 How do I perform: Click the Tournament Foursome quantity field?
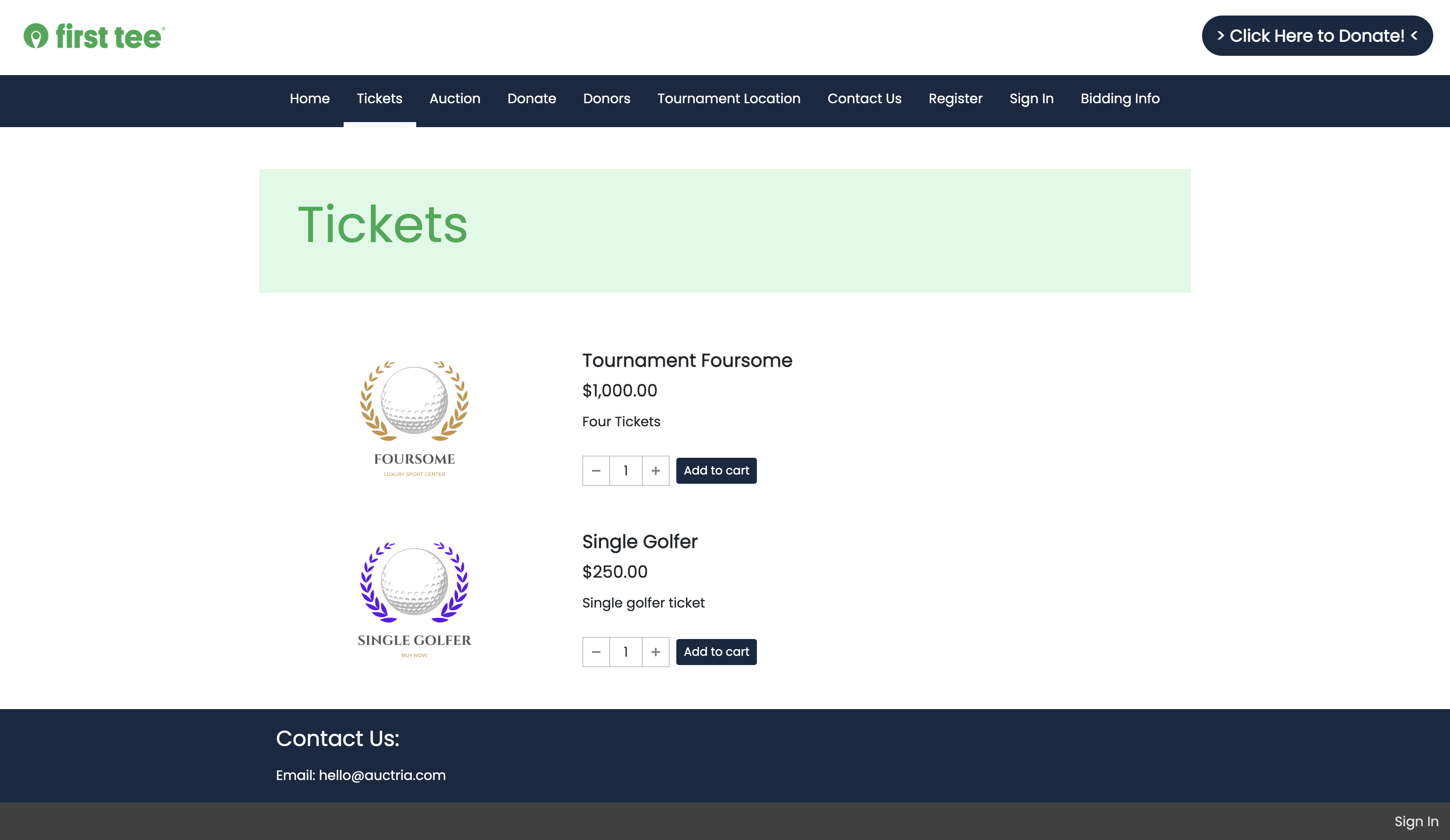626,471
